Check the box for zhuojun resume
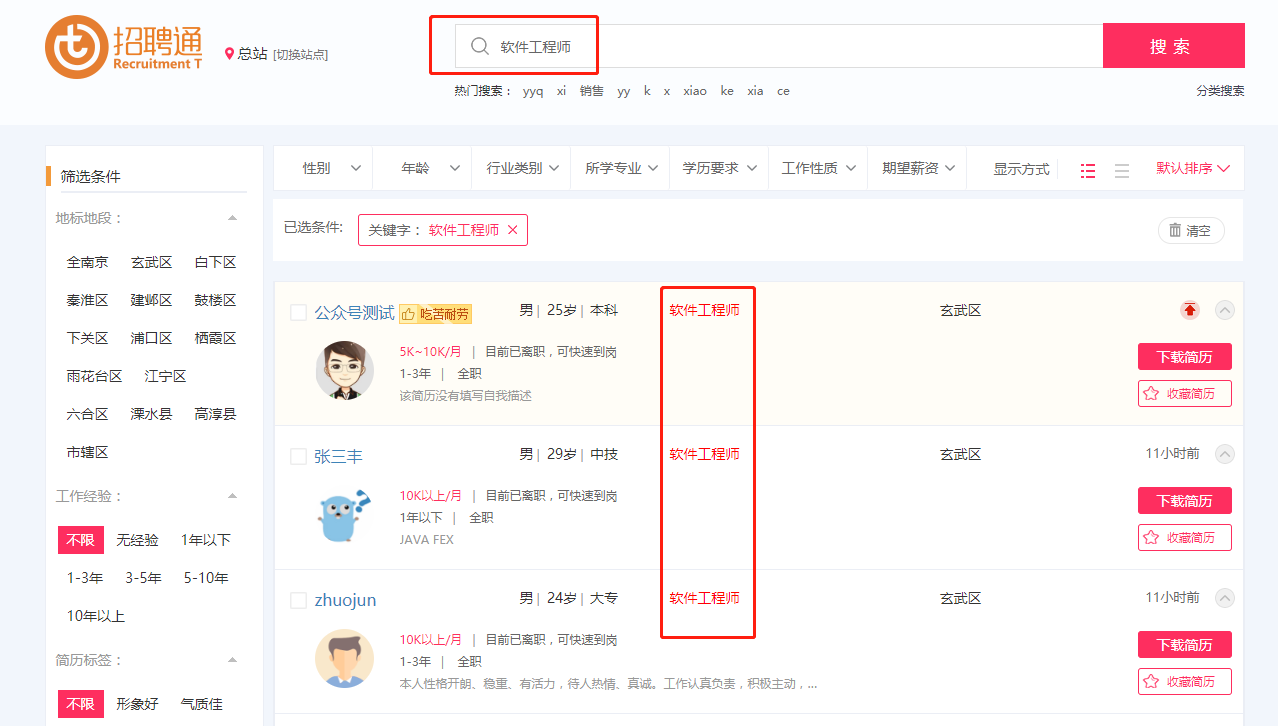1278x726 pixels. point(298,601)
